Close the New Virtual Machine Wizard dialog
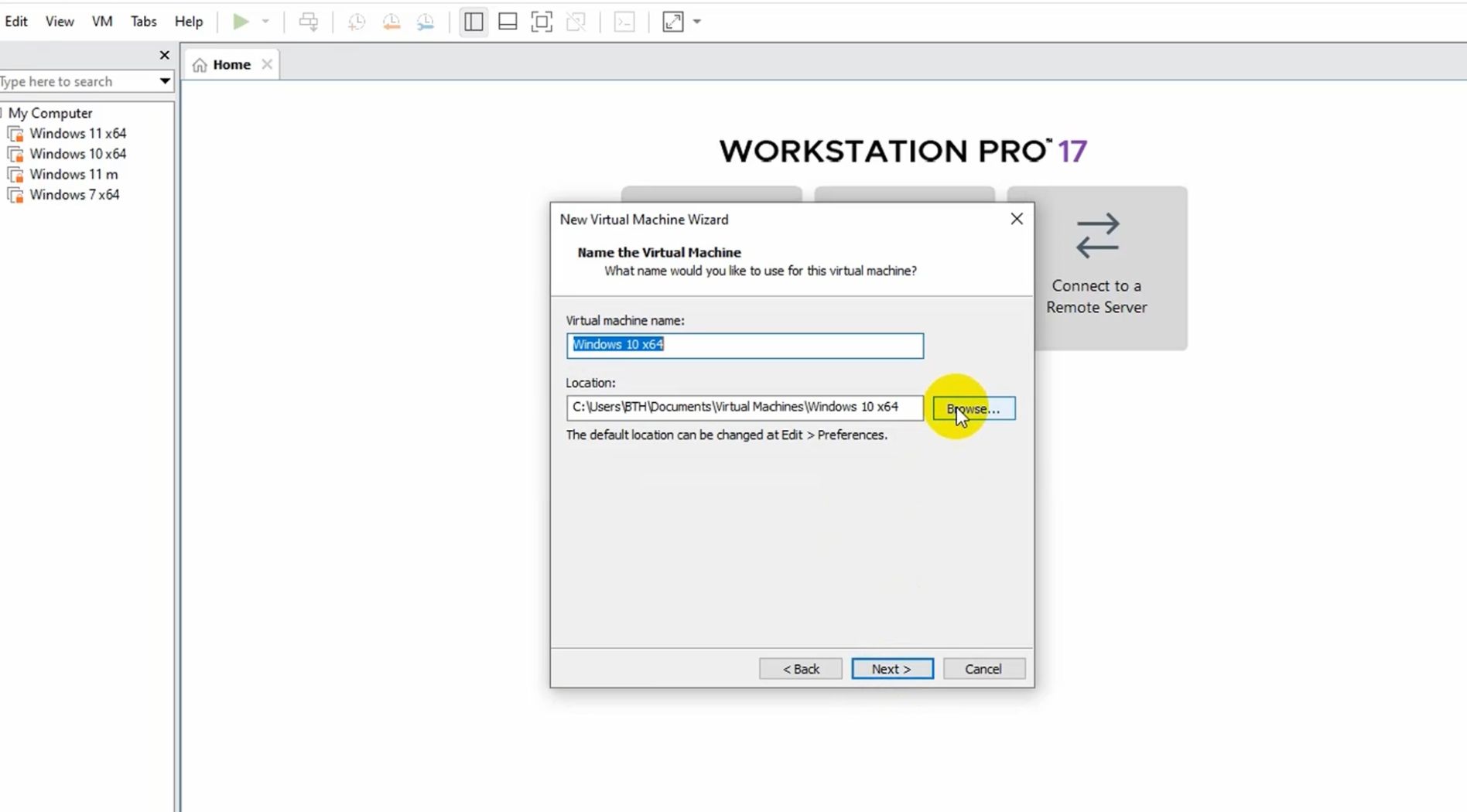The width and height of the screenshot is (1467, 812). pos(1017,219)
